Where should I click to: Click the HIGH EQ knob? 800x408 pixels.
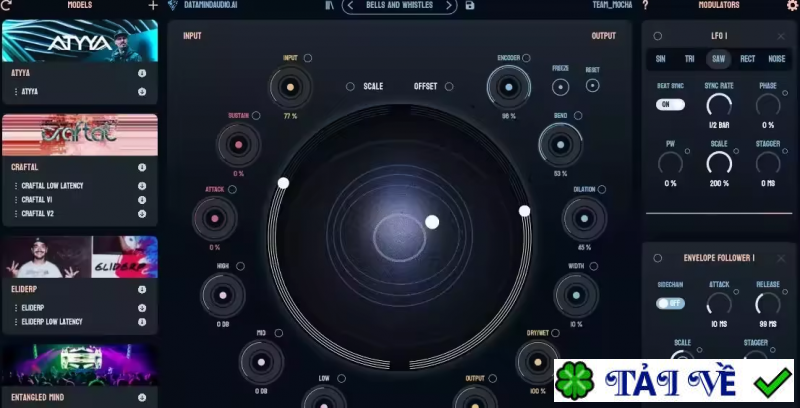pyautogui.click(x=223, y=295)
